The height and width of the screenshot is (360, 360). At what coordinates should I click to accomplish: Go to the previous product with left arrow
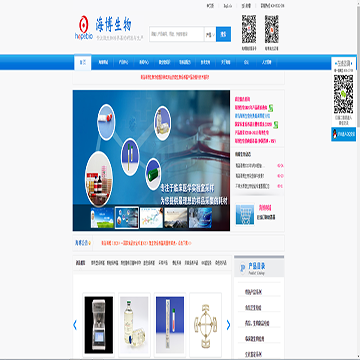coord(75,325)
